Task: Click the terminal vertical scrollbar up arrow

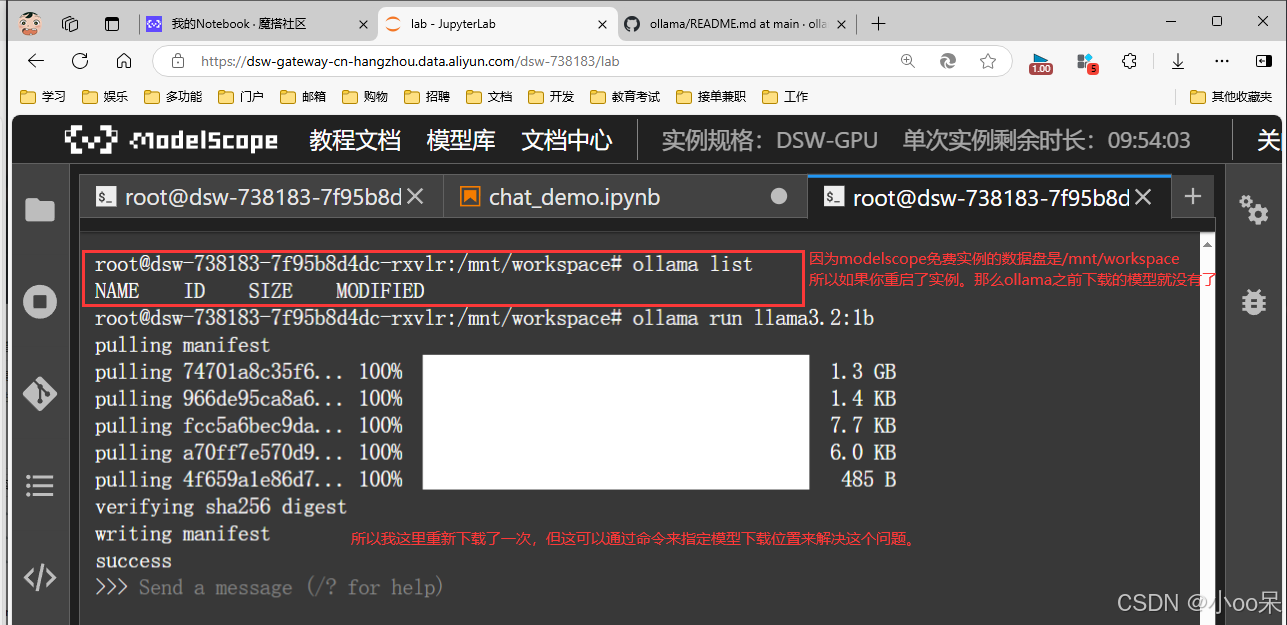Action: [1209, 244]
